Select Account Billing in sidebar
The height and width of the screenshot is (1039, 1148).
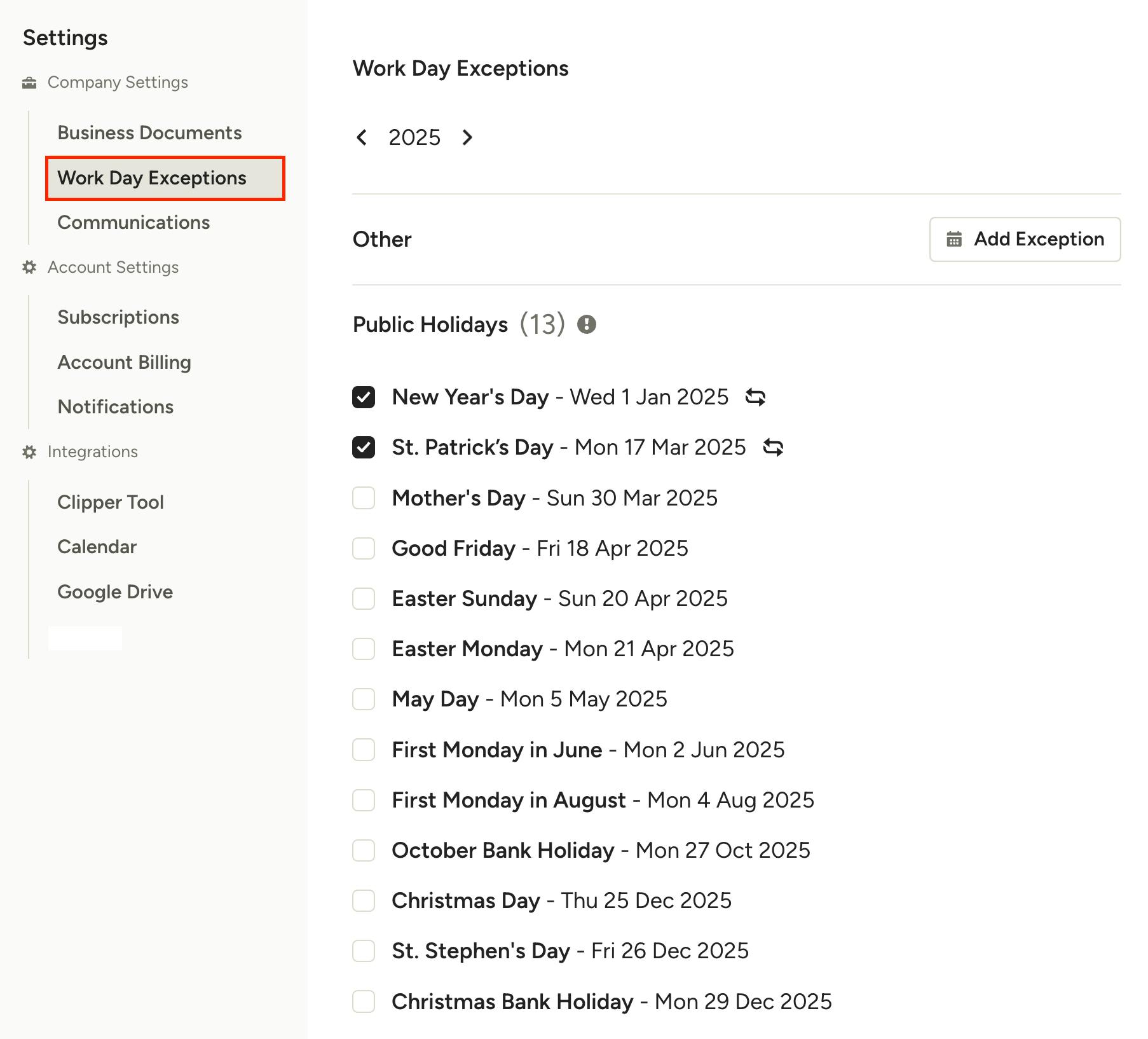click(124, 362)
